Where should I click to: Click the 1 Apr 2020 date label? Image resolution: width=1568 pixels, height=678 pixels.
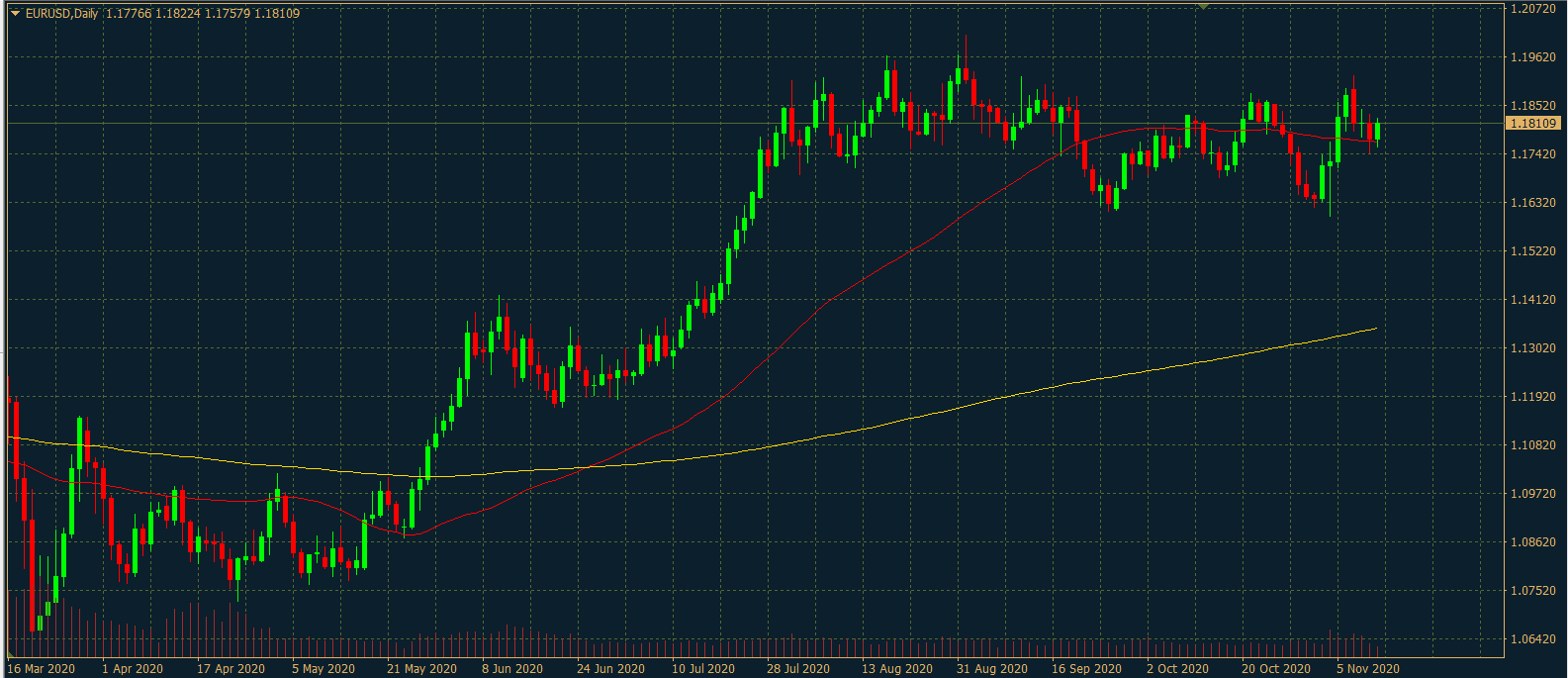pos(133,669)
